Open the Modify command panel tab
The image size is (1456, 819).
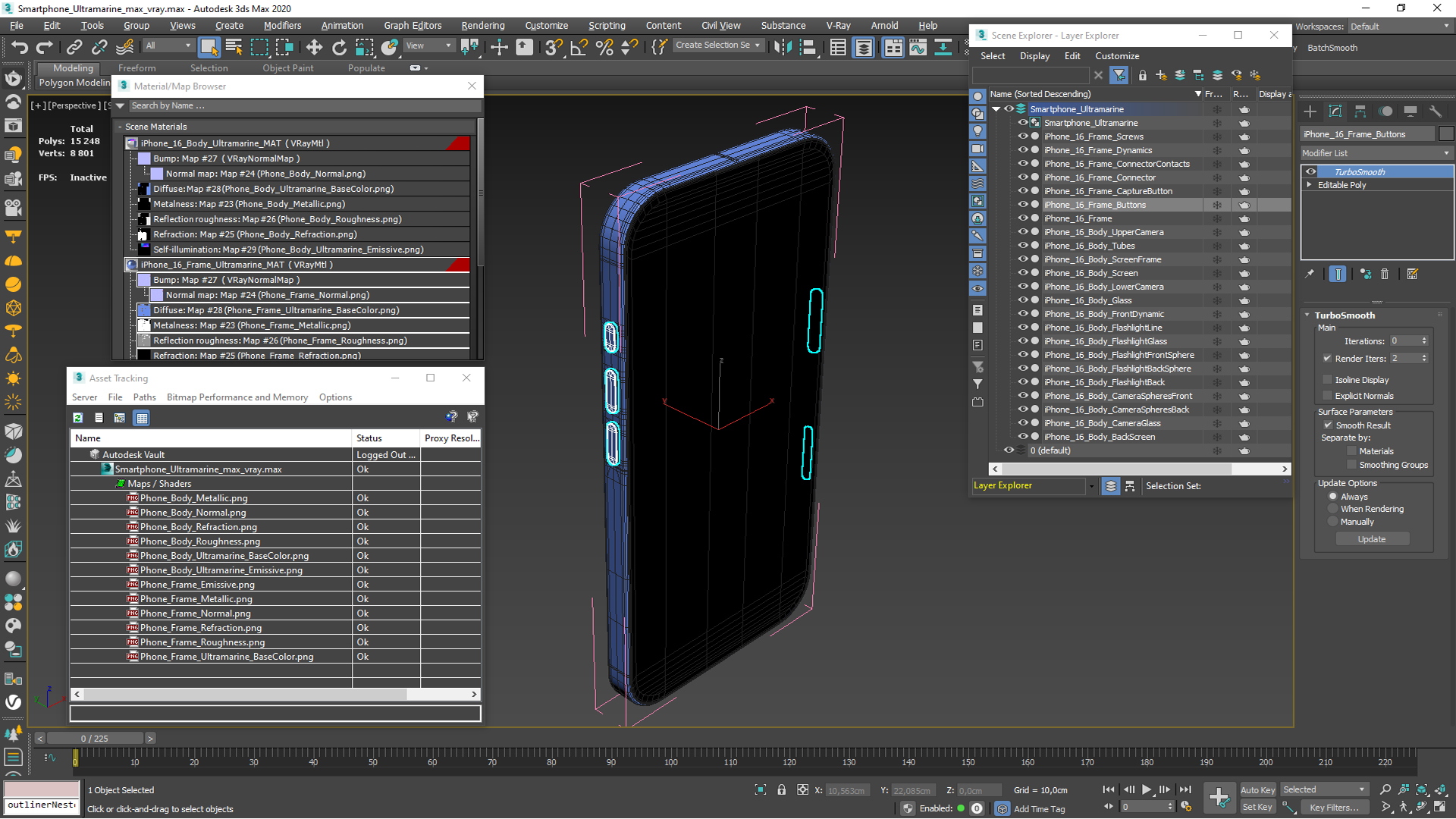coord(1335,111)
